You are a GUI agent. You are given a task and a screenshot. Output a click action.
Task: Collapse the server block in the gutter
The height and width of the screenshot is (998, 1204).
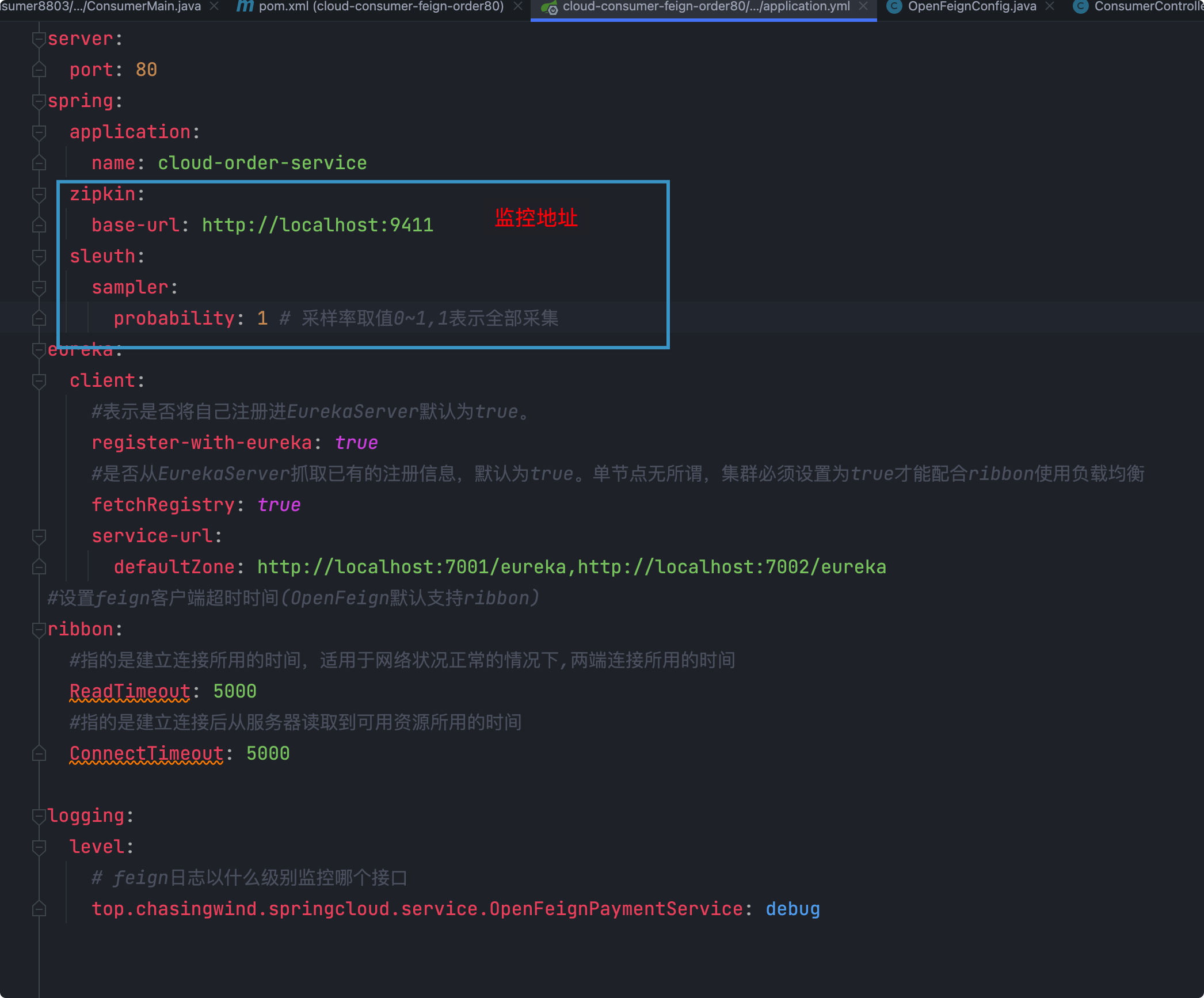39,39
